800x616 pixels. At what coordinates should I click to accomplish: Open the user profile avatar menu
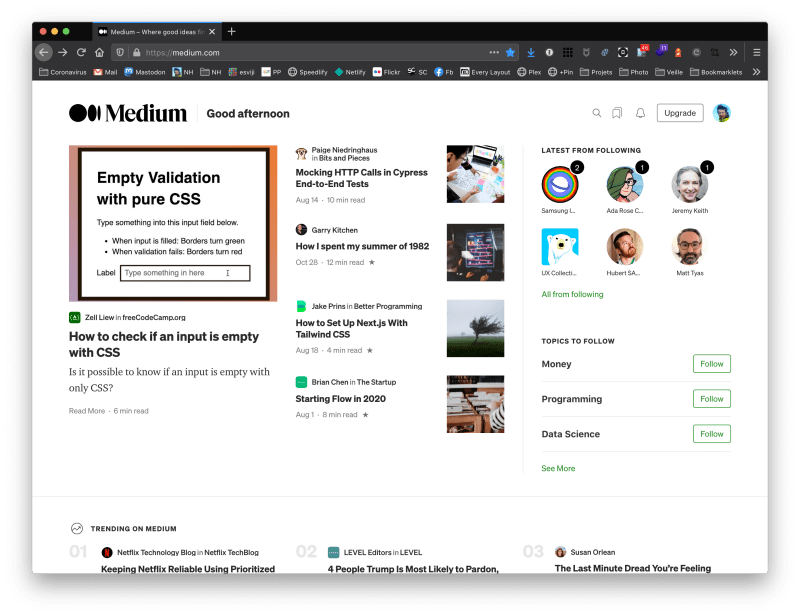pos(721,113)
